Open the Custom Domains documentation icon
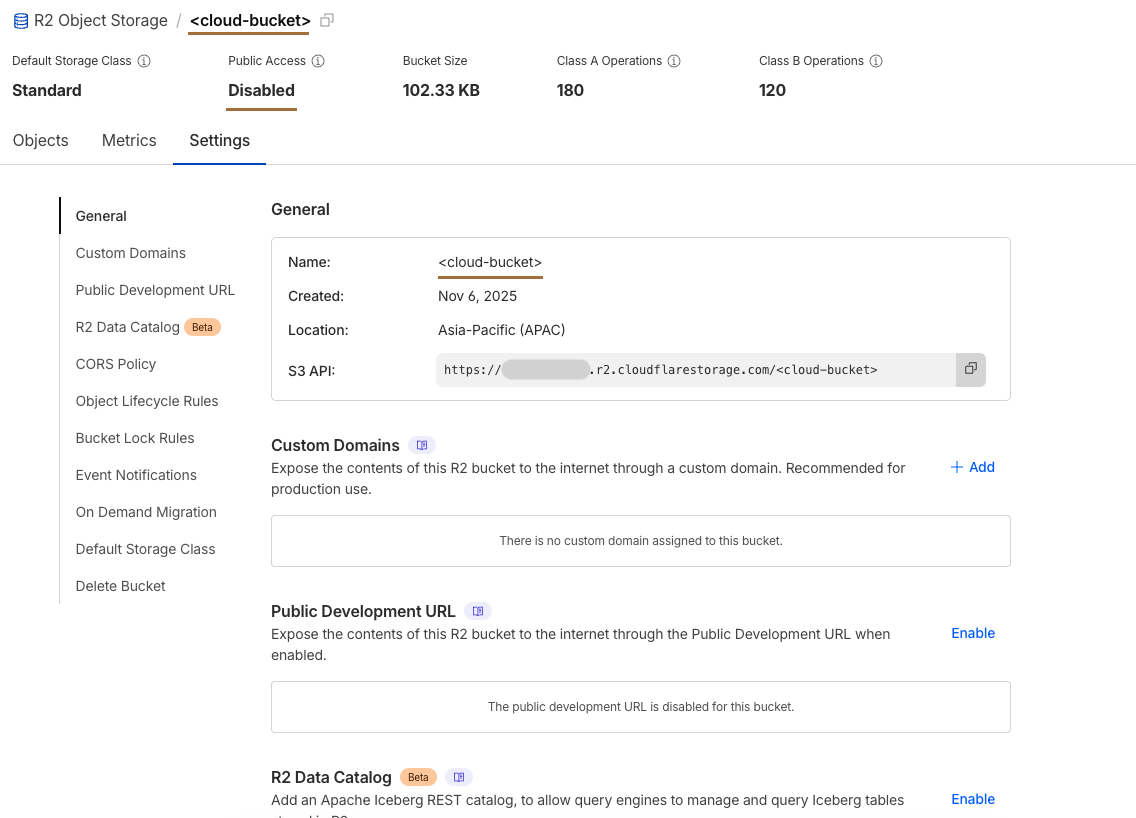 coord(421,445)
